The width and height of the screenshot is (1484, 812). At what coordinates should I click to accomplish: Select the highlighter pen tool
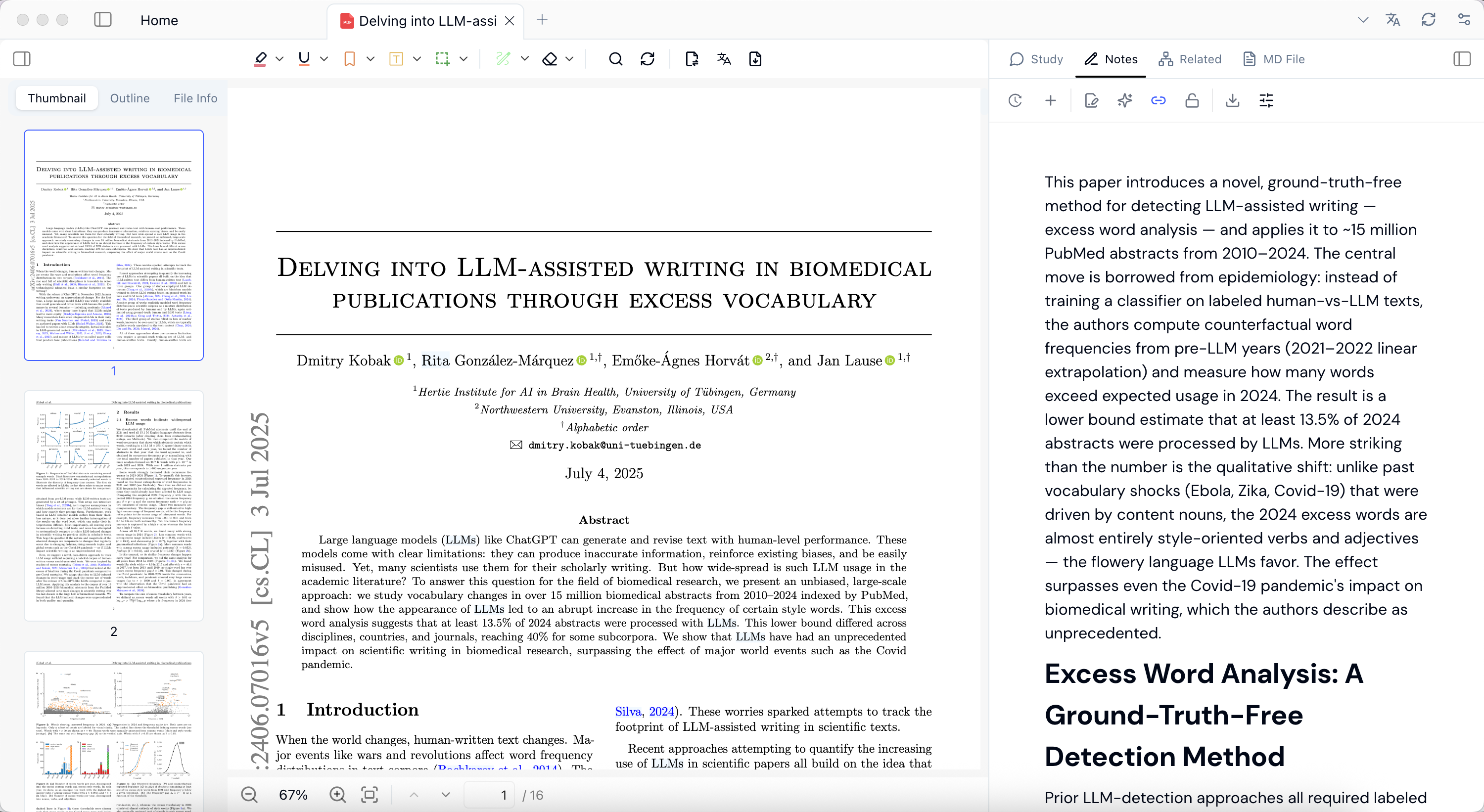260,59
